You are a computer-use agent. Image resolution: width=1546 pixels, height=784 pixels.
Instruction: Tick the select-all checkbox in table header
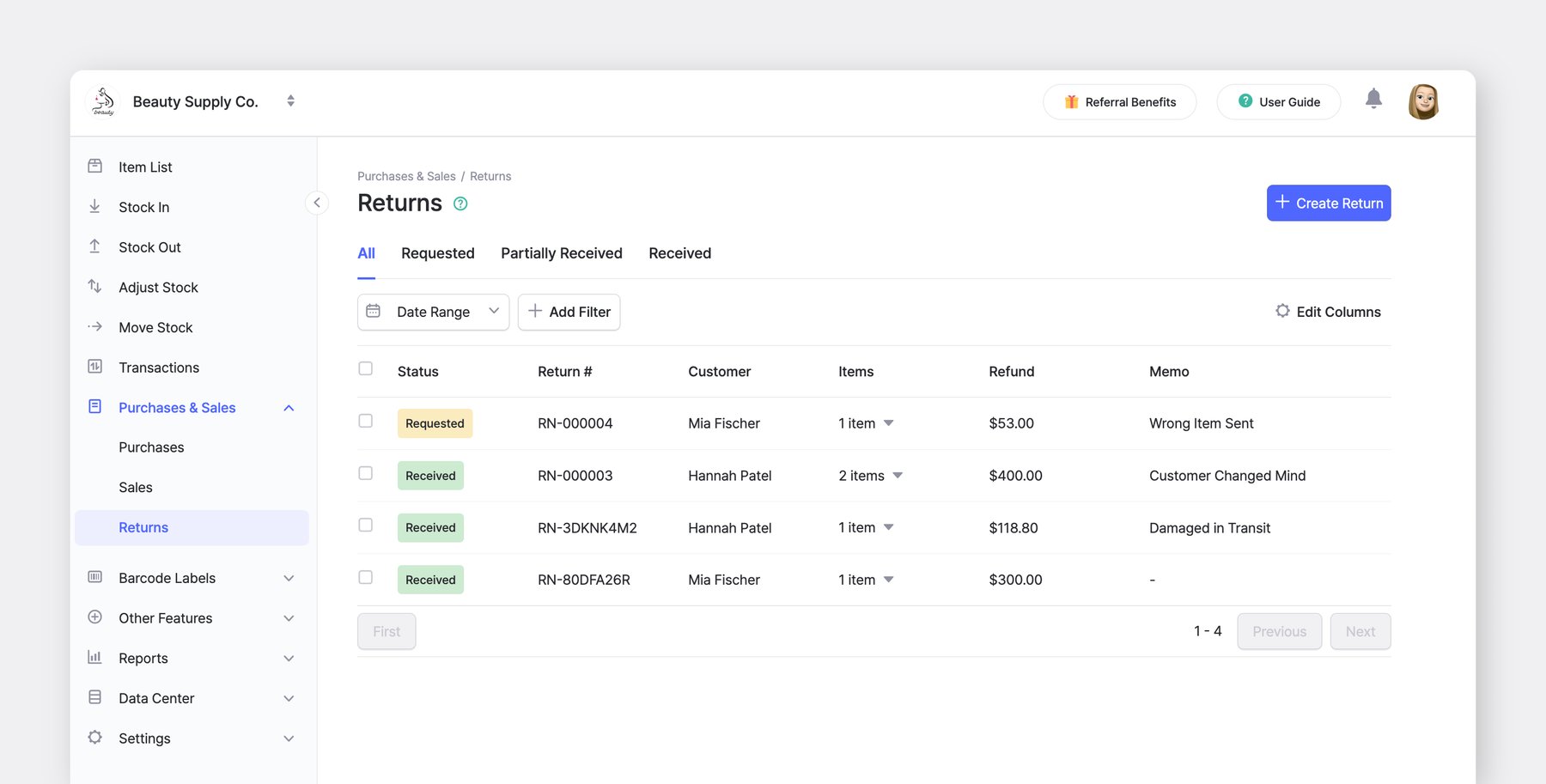coord(366,369)
